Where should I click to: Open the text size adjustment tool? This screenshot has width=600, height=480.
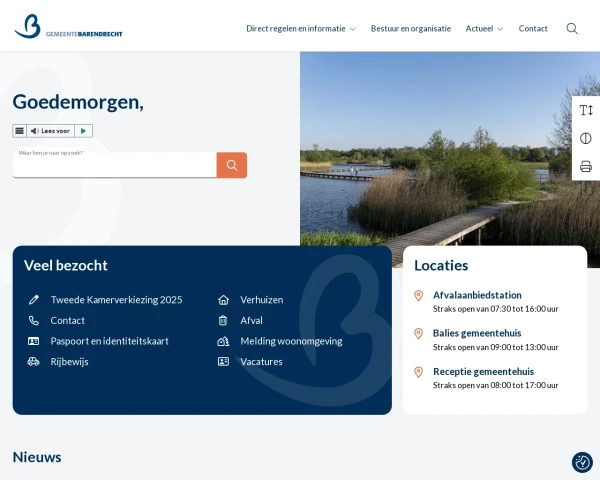click(586, 111)
